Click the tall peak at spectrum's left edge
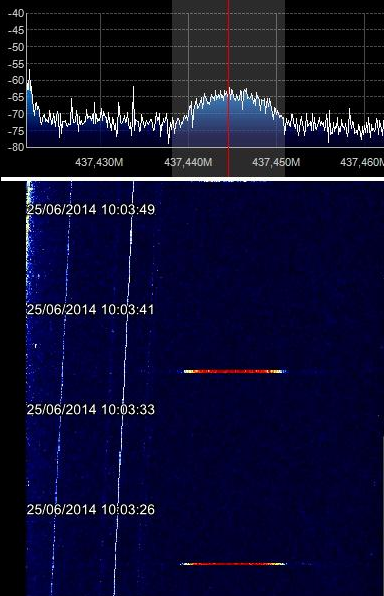Image resolution: width=384 pixels, height=596 pixels. tap(29, 71)
